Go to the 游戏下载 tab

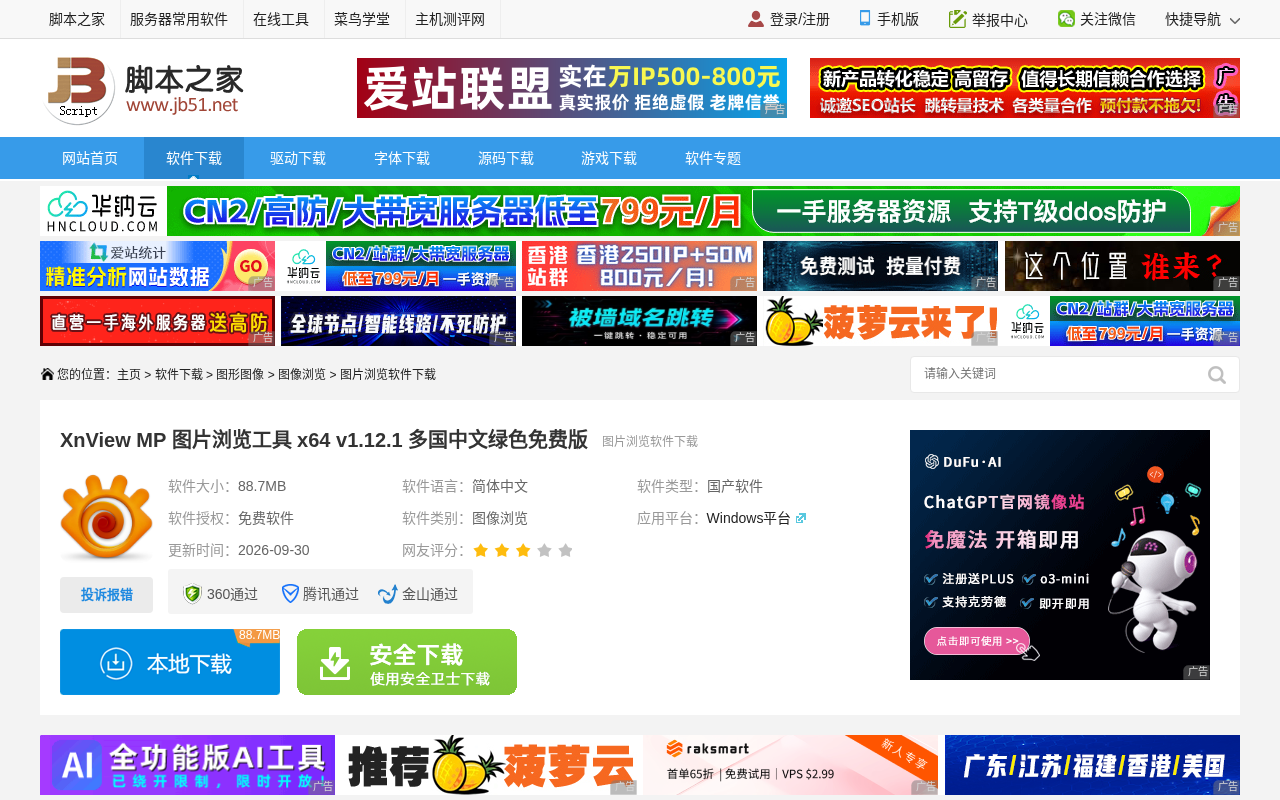point(609,158)
